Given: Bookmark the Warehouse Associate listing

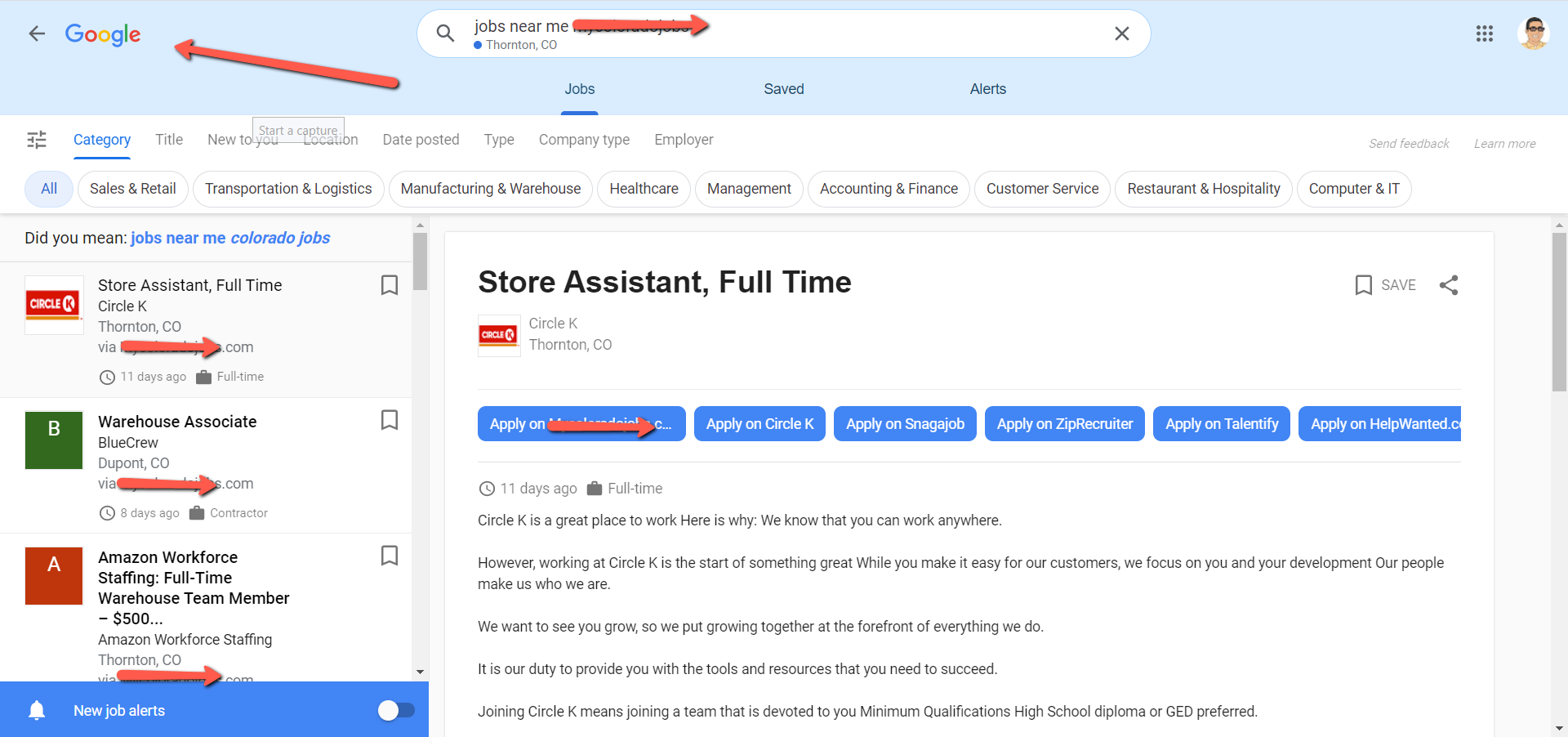Looking at the screenshot, I should (x=390, y=420).
